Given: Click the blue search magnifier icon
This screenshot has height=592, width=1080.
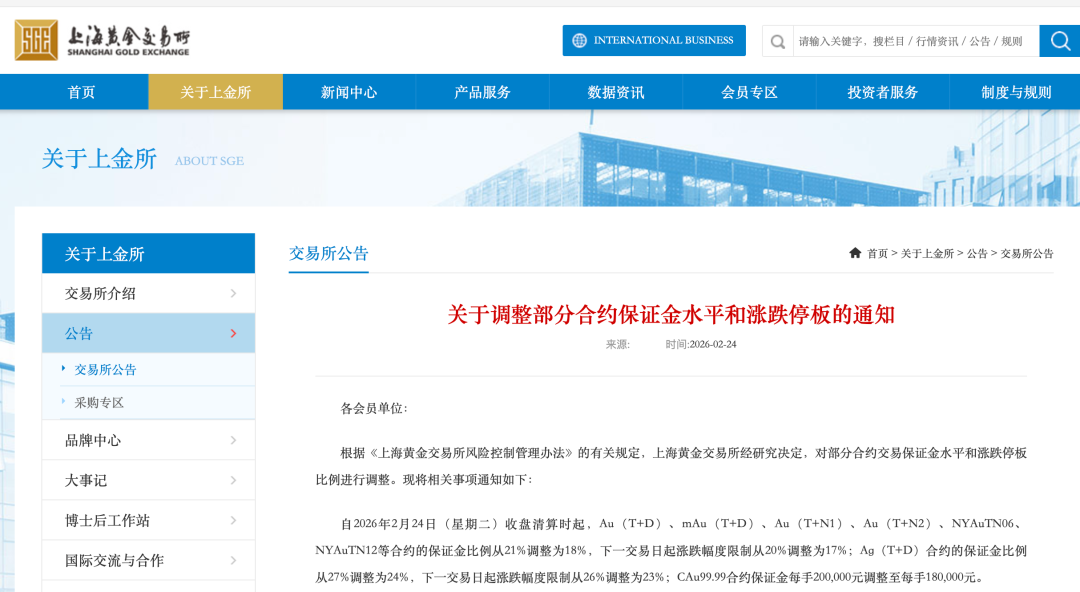Looking at the screenshot, I should 1060,41.
